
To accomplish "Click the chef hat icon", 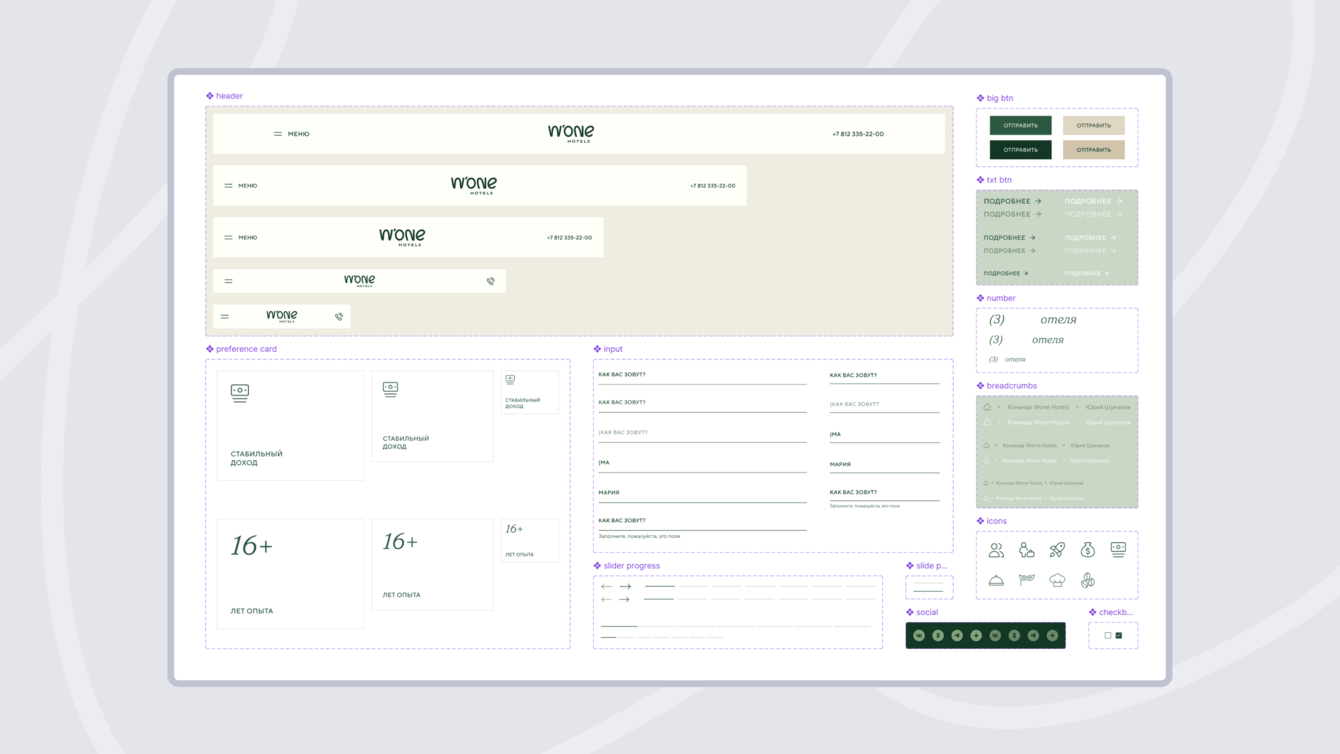I will click(x=1057, y=580).
